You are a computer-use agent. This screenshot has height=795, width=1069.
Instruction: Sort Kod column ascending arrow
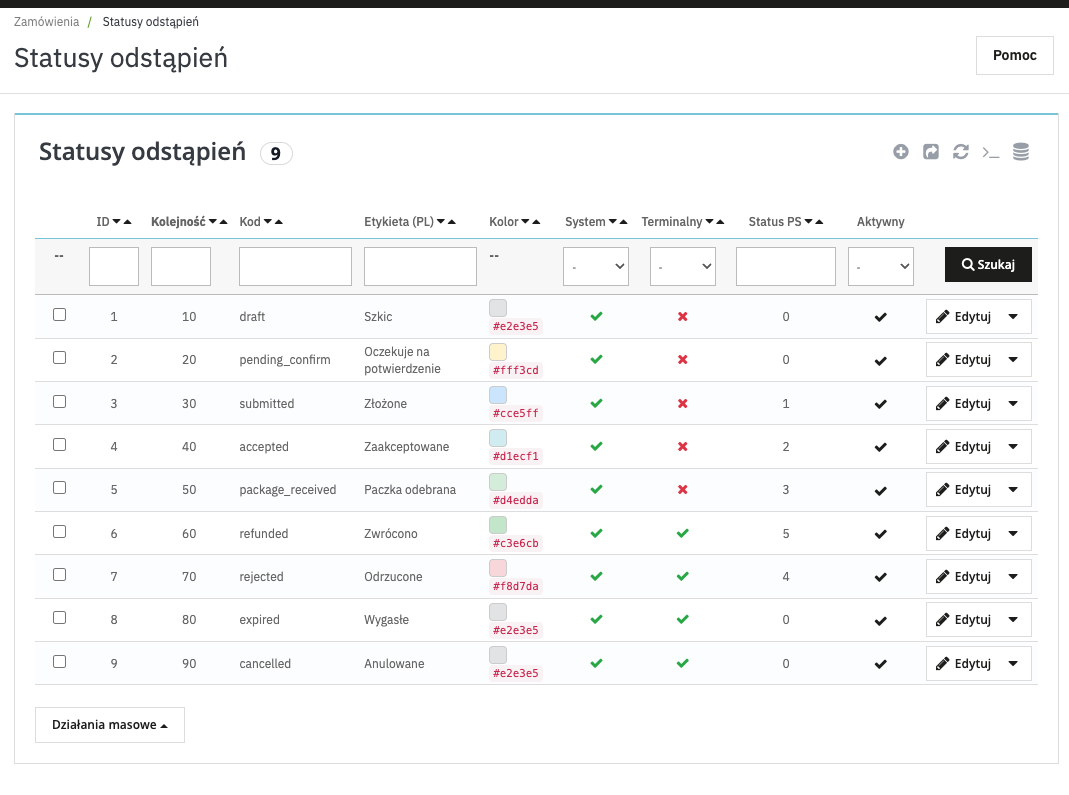click(x=279, y=222)
